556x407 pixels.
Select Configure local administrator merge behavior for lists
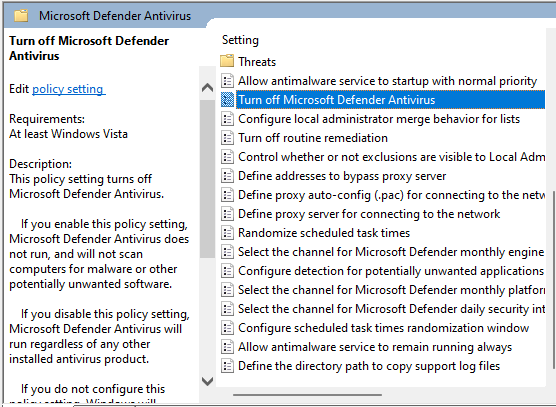tap(379, 119)
